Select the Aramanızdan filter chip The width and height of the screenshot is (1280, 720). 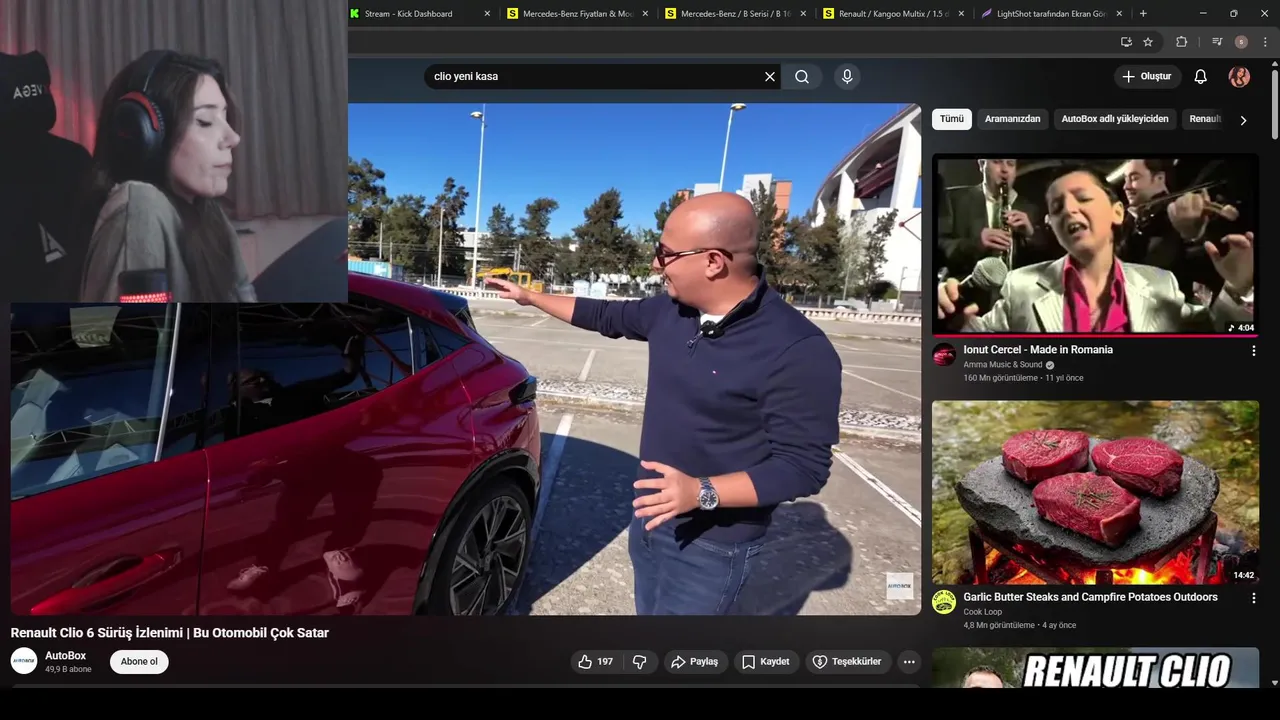tap(1013, 119)
